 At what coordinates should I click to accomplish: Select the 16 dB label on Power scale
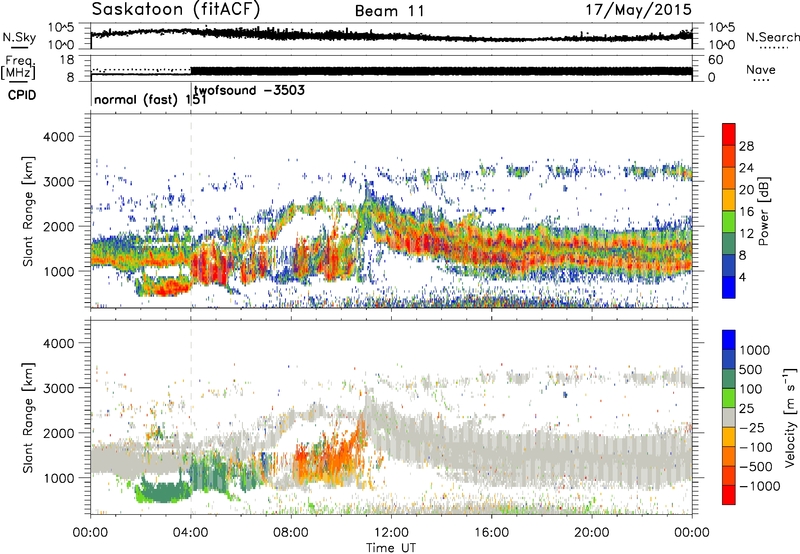pyautogui.click(x=746, y=212)
